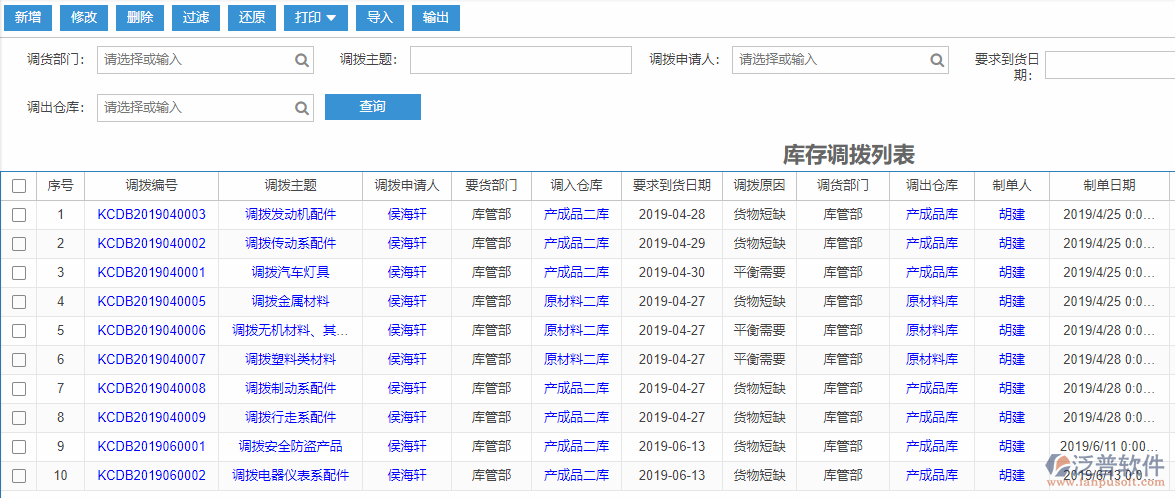Click the search icon in 调出仓库 field

302,108
